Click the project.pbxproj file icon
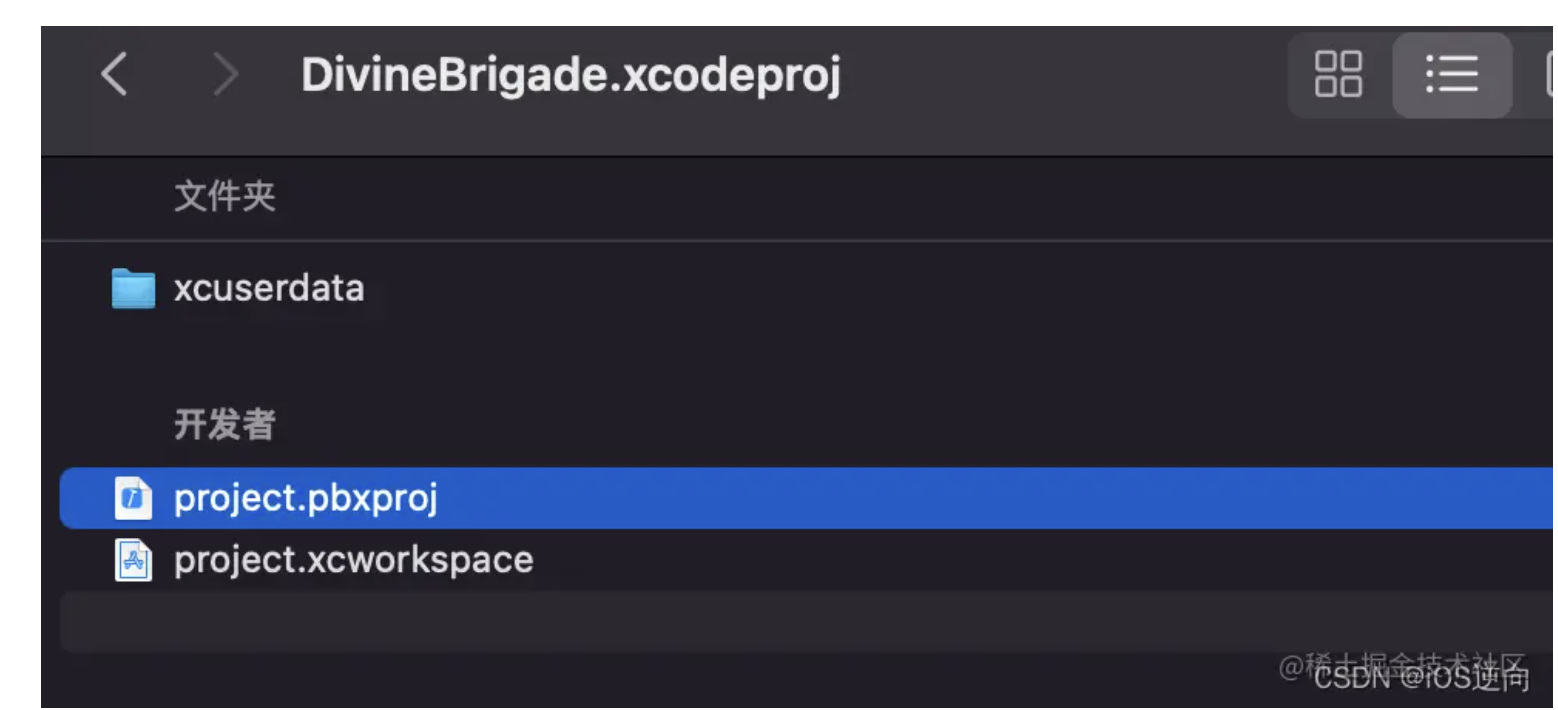 (133, 498)
